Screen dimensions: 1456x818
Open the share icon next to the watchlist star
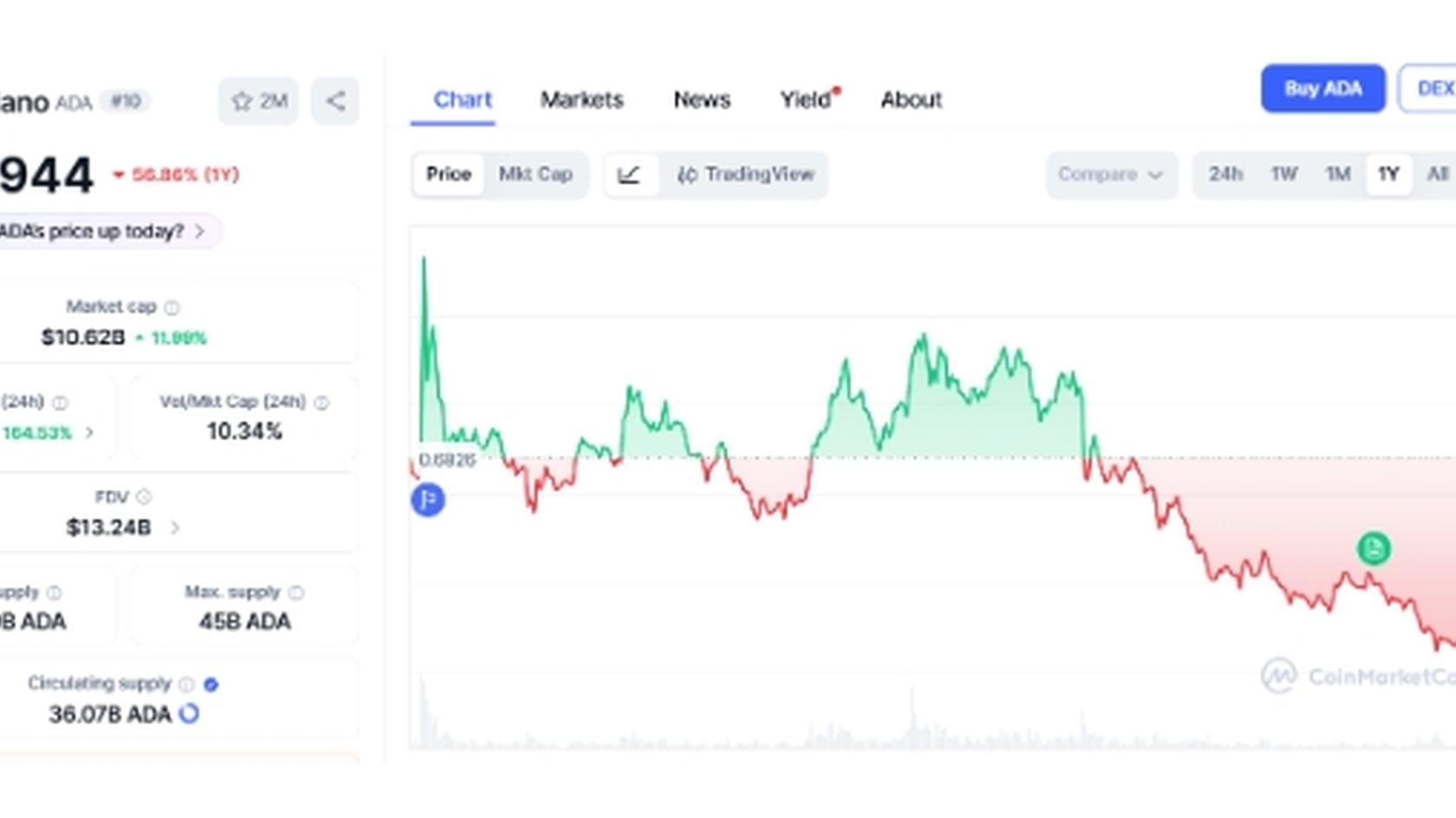(335, 101)
